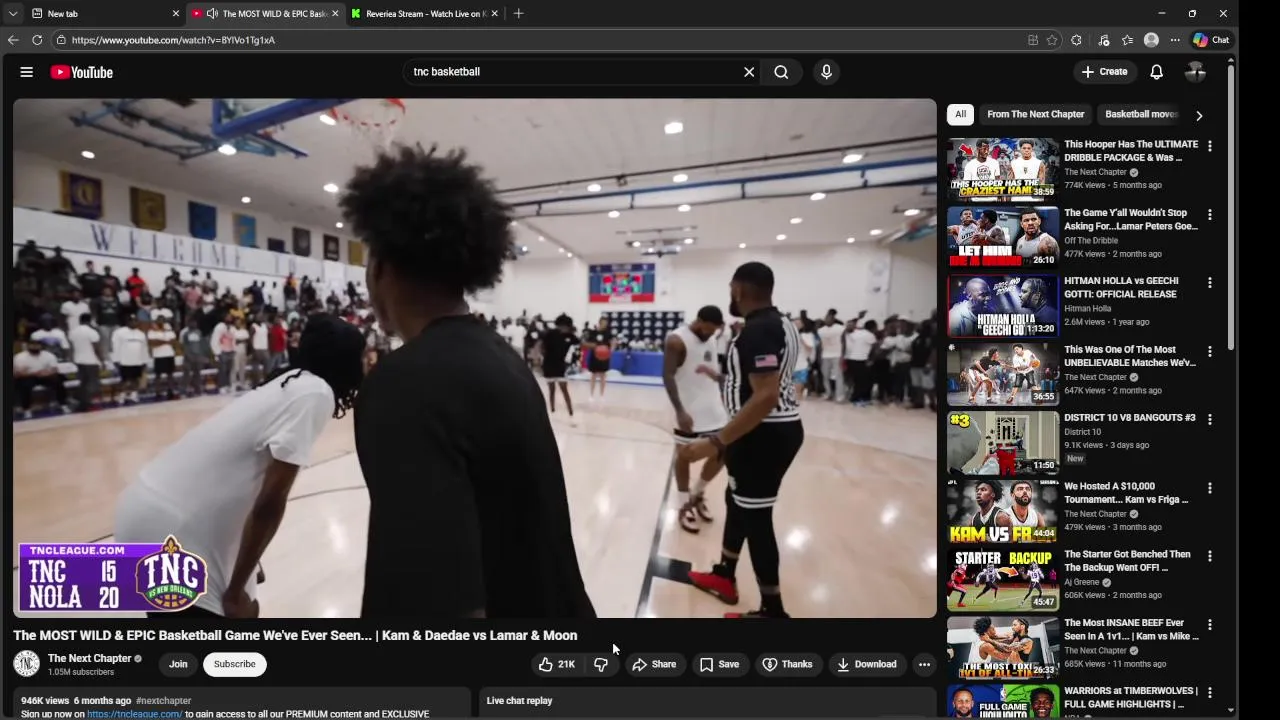Open the tab search dropdown arrow
The image size is (1280, 720).
coord(12,13)
